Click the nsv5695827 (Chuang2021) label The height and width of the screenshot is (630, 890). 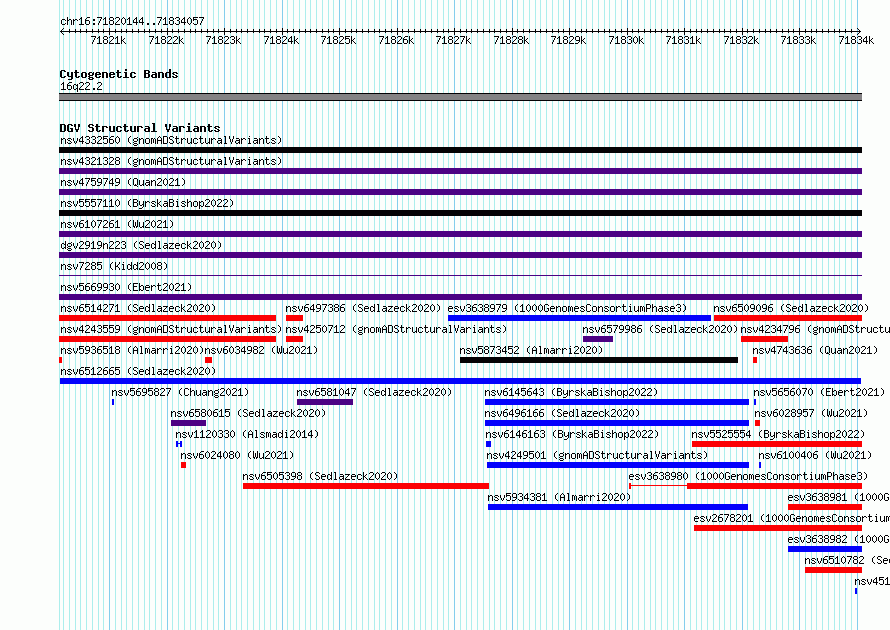[180, 392]
